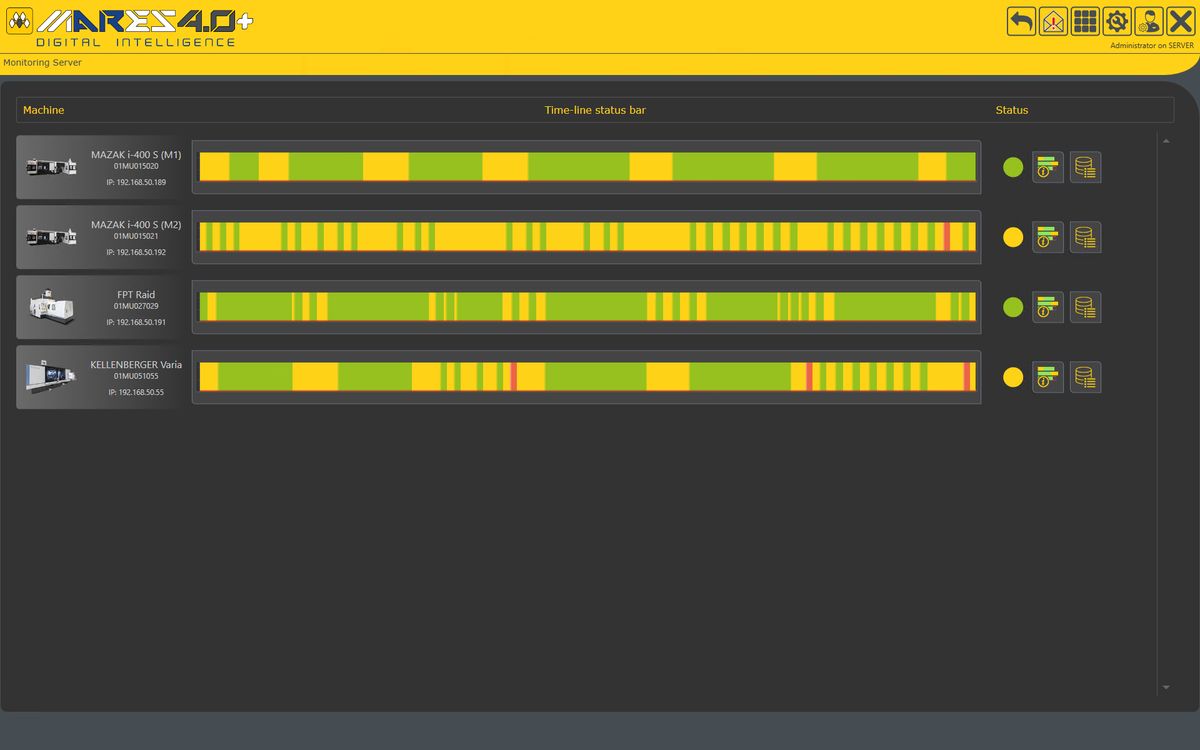Viewport: 1200px width, 750px height.
Task: Click the KELLENBERGER Varia name label
Action: click(x=136, y=365)
